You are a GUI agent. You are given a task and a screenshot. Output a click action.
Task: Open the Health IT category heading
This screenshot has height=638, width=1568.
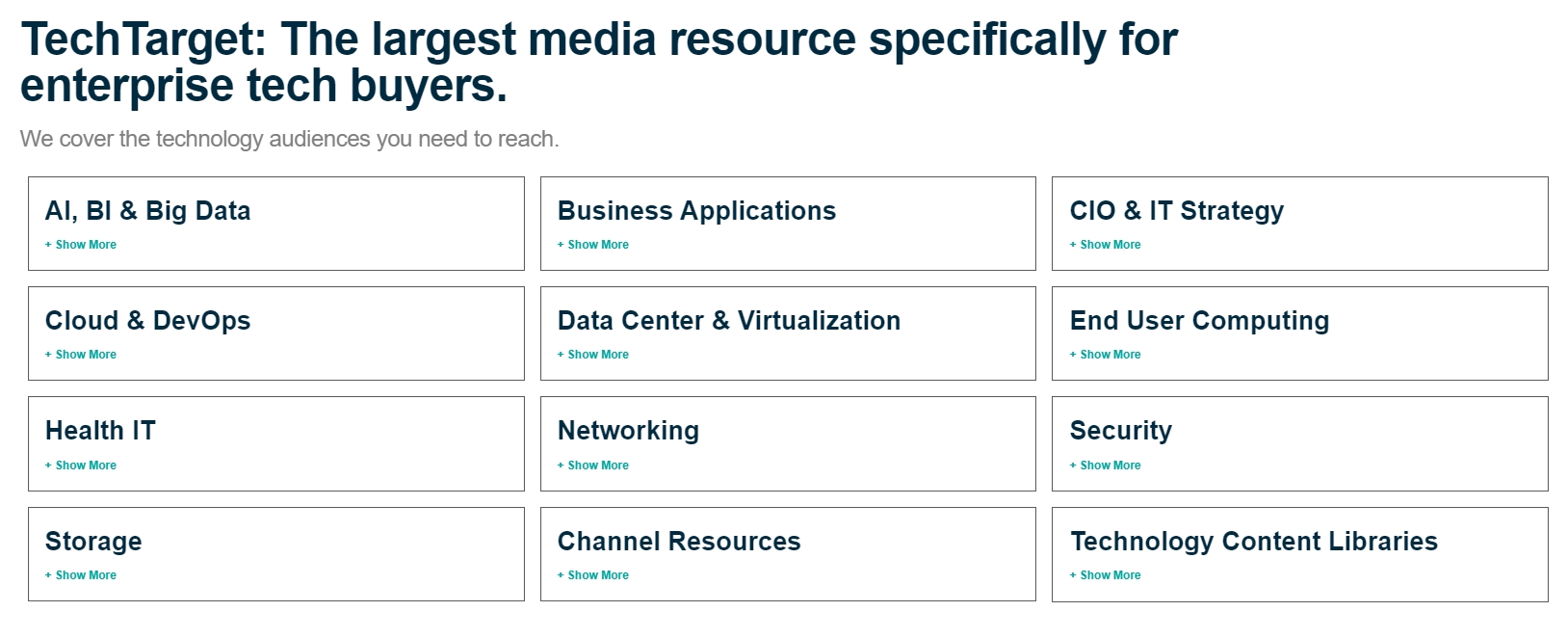click(x=100, y=431)
